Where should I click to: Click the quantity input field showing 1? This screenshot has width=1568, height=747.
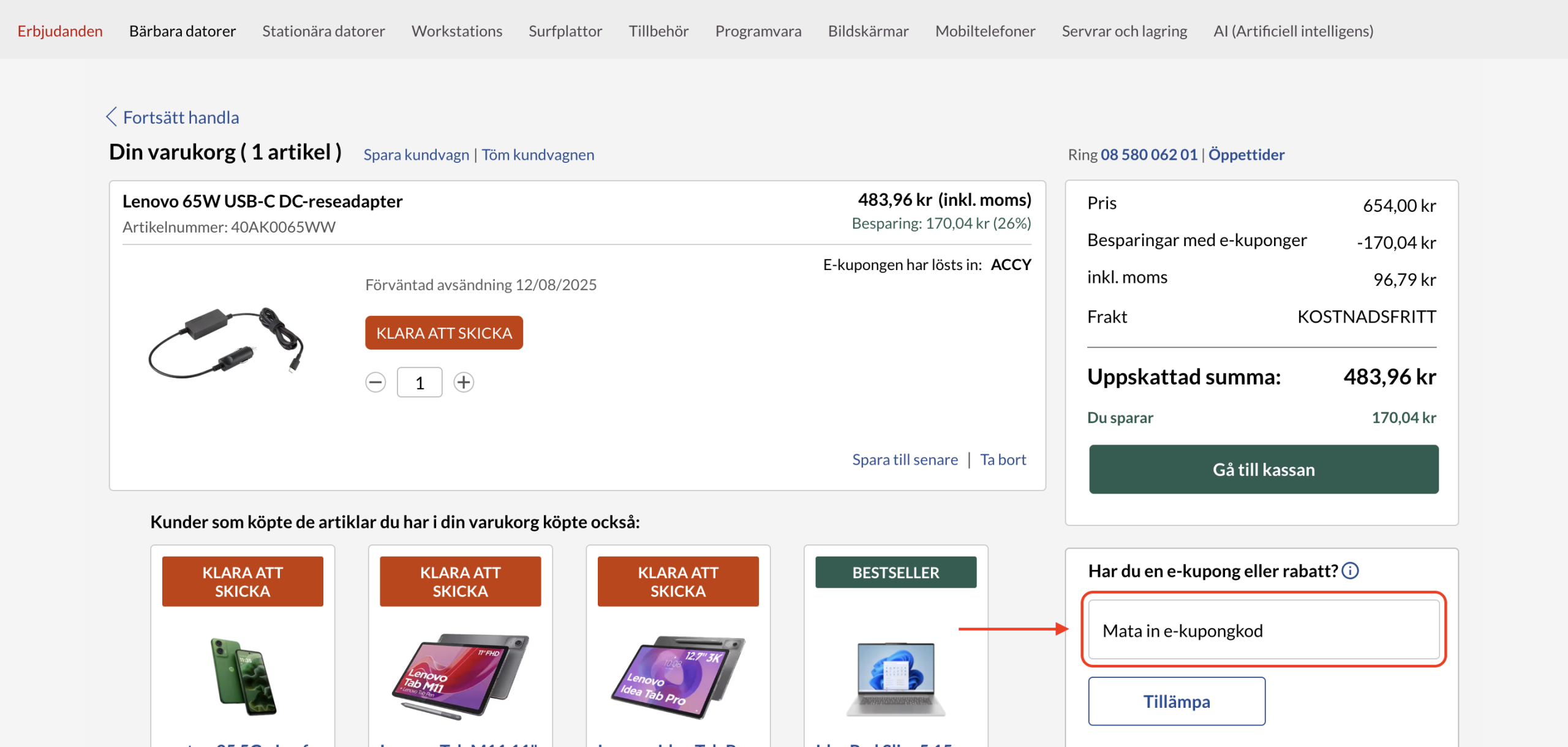[x=420, y=382]
